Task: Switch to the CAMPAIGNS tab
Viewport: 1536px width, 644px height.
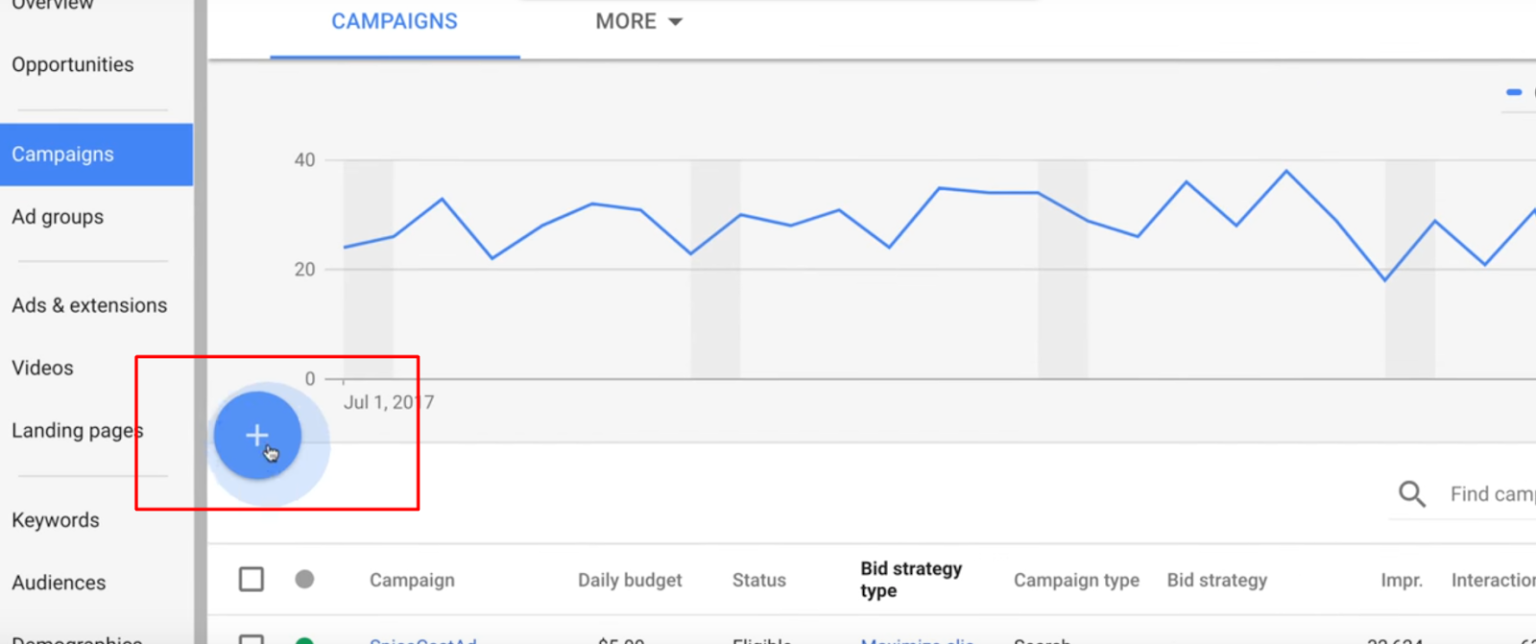Action: pos(394,20)
